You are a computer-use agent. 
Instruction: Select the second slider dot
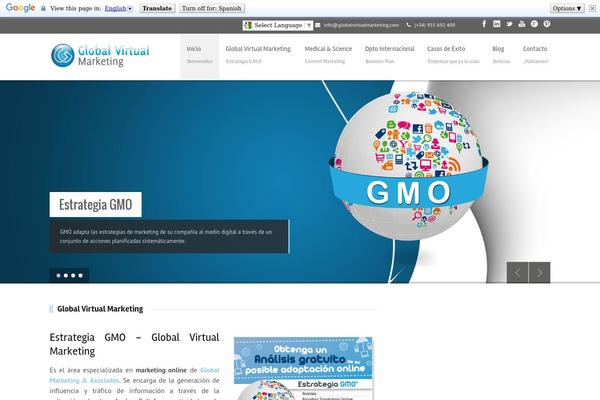[66, 275]
